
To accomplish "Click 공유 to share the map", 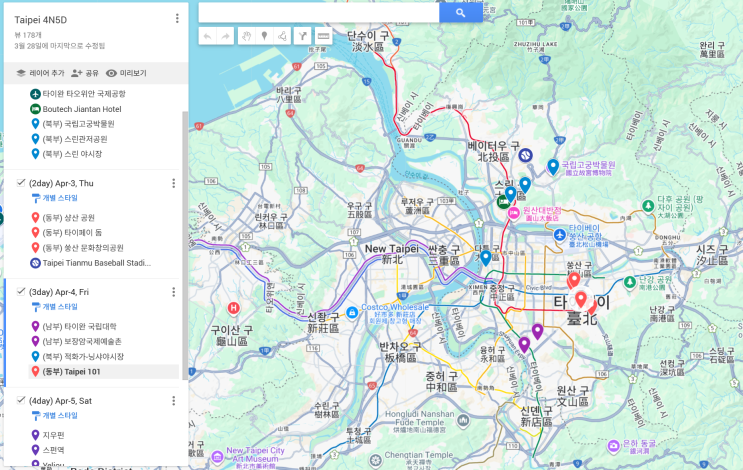I will (85, 73).
